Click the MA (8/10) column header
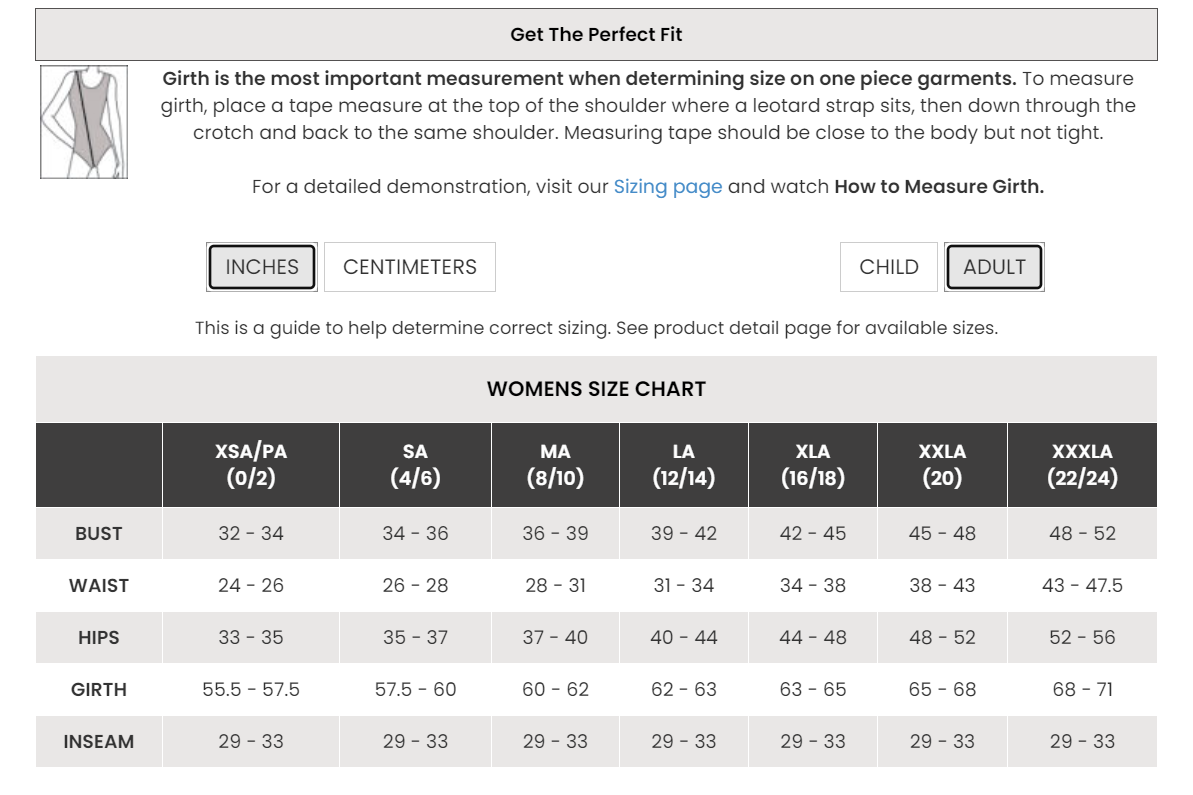The height and width of the screenshot is (795, 1193). (x=555, y=465)
